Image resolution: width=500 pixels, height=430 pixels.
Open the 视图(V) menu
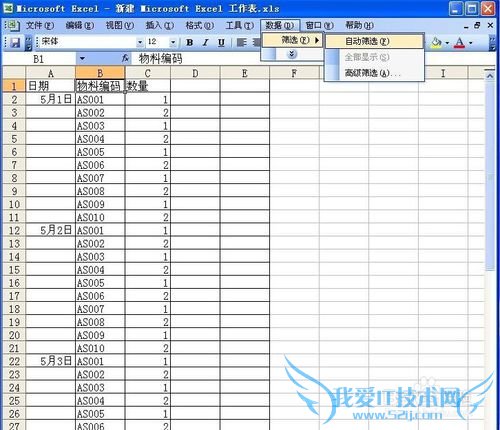(x=120, y=25)
